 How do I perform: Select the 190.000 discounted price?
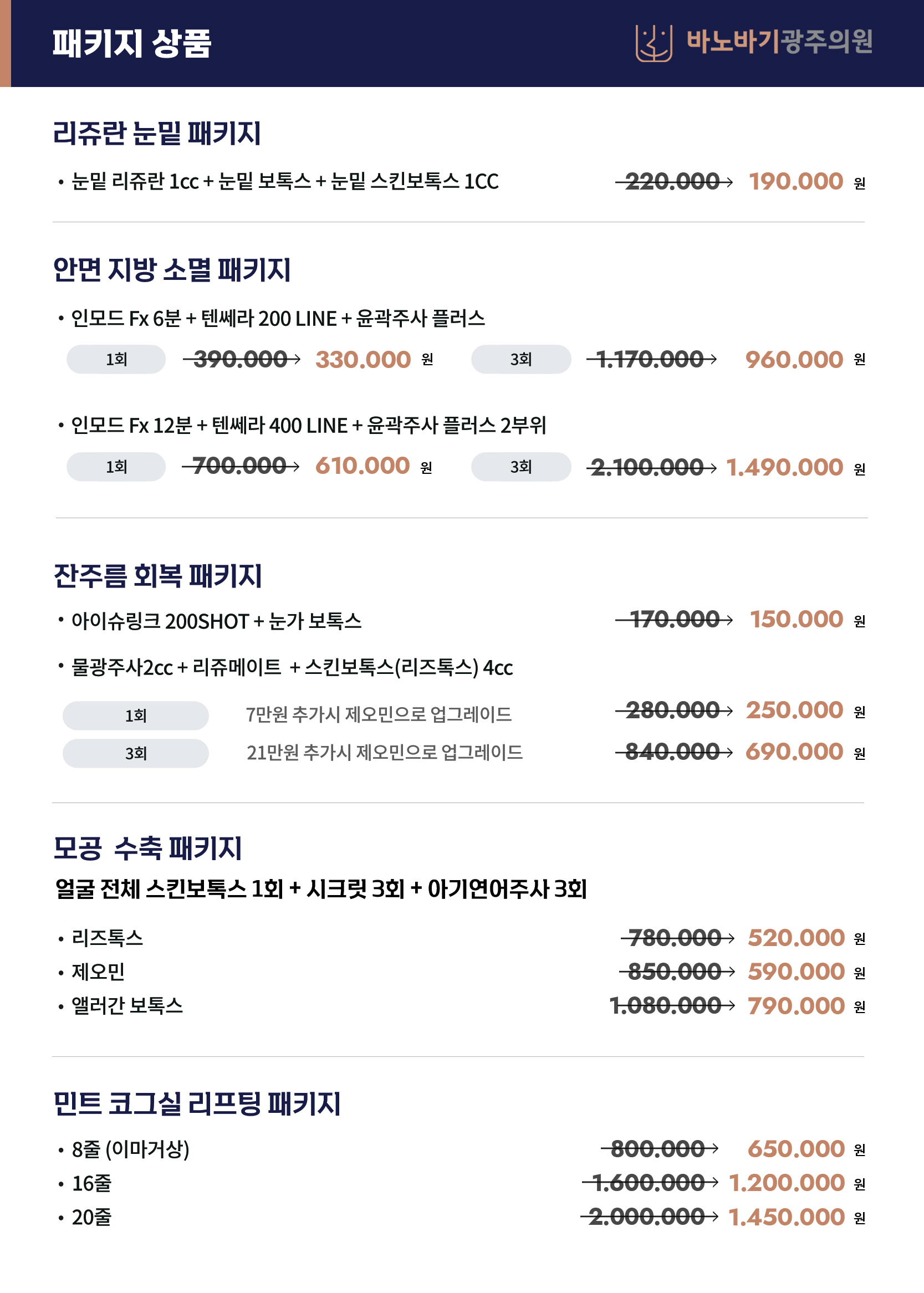795,181
